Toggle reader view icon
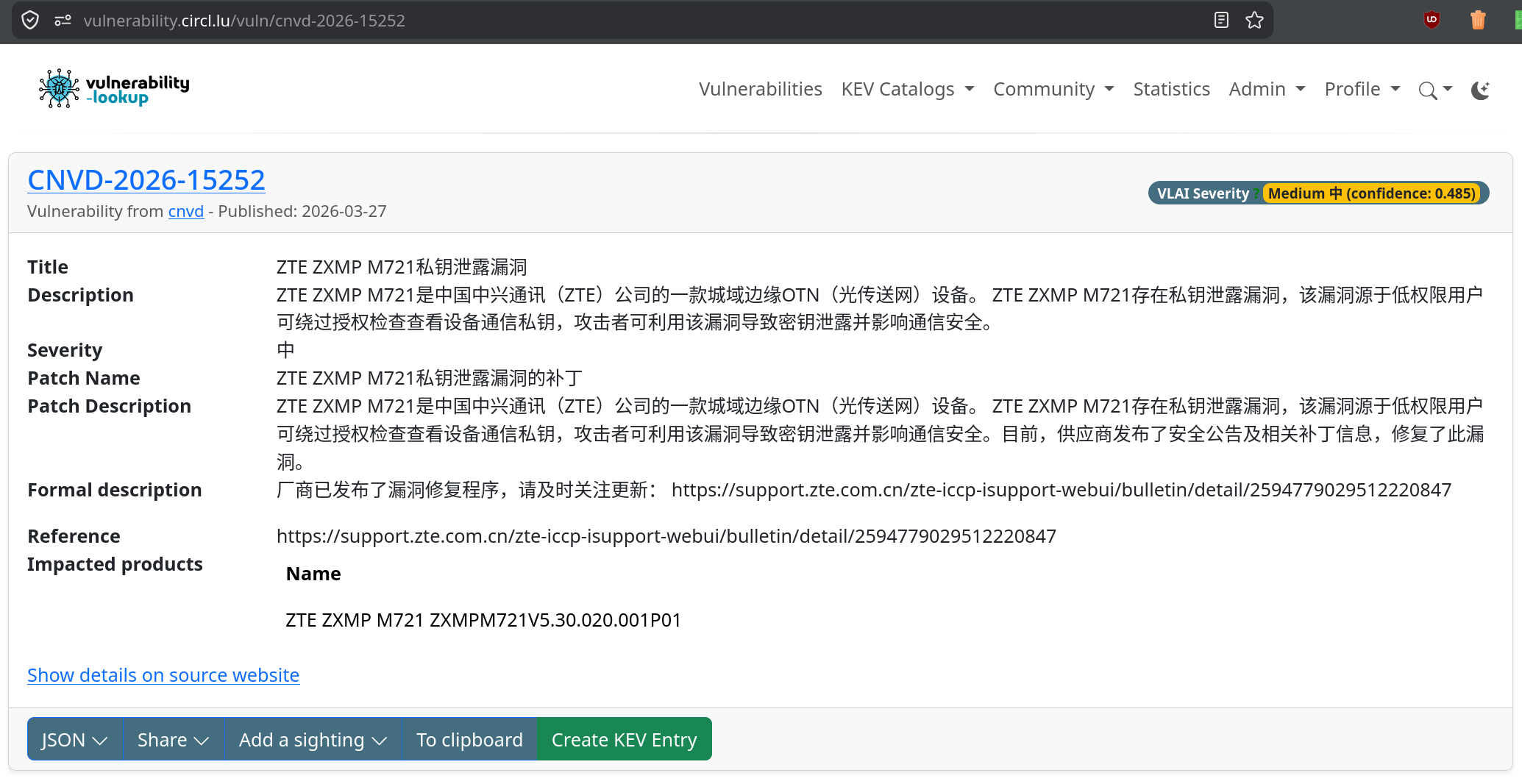 point(1221,20)
